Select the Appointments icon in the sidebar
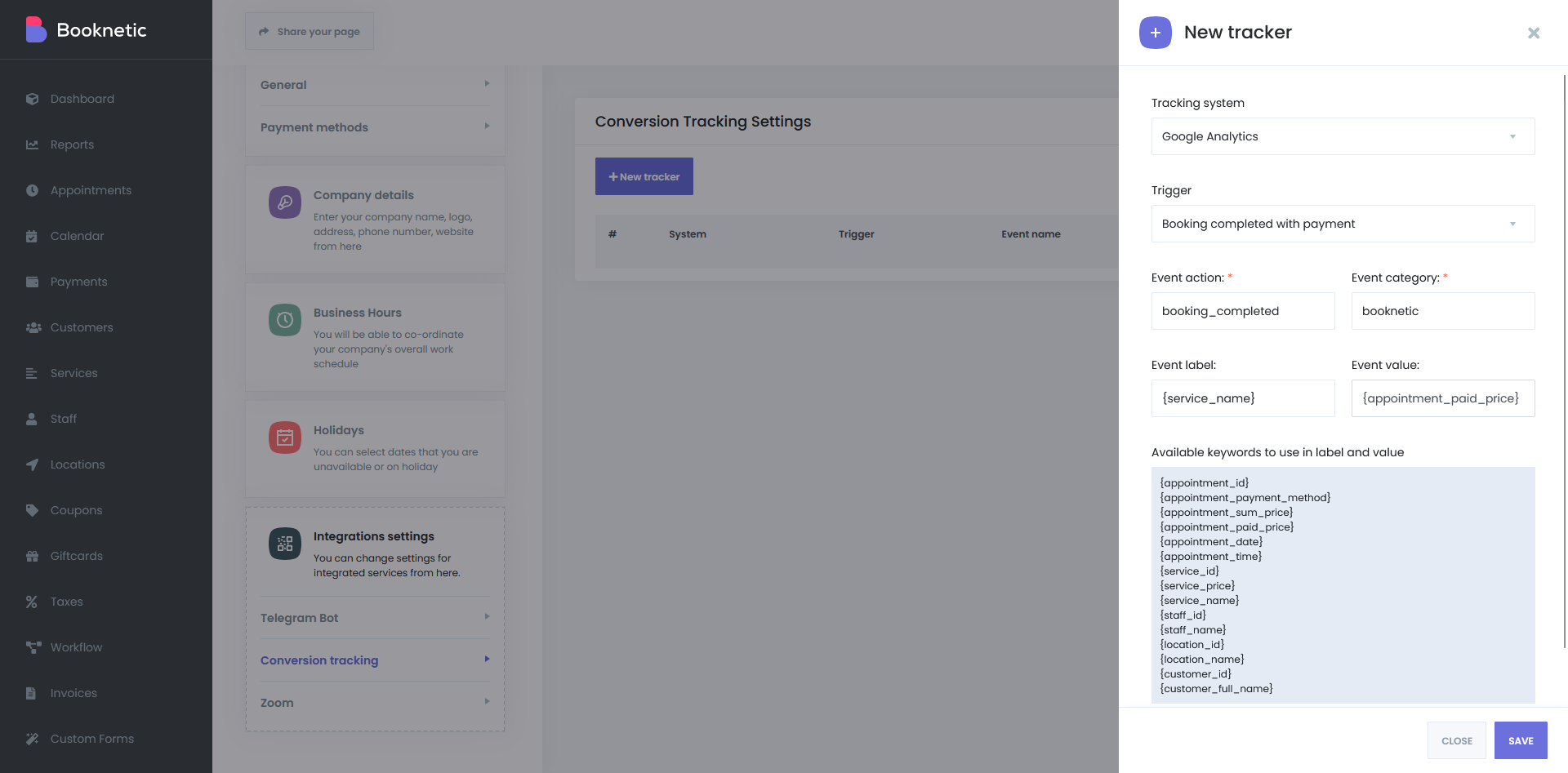 [33, 190]
